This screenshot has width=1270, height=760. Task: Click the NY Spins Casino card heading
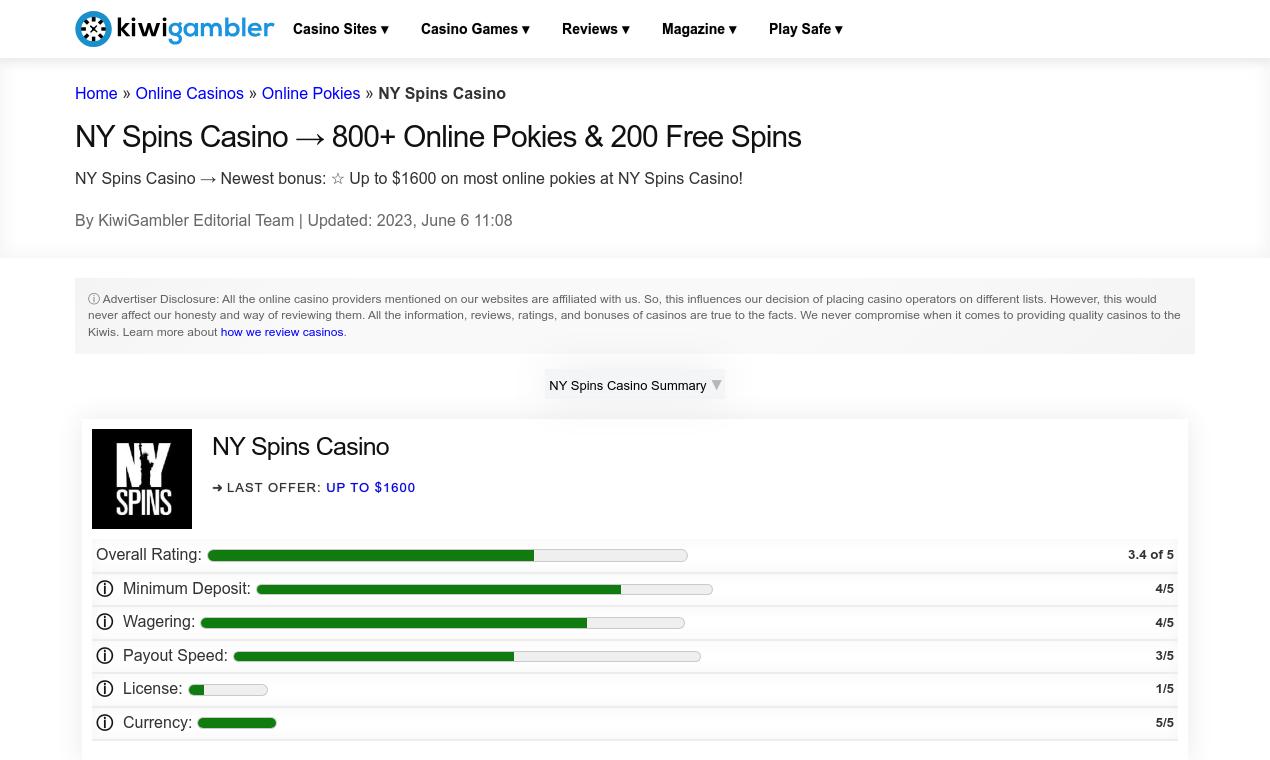[x=301, y=447]
